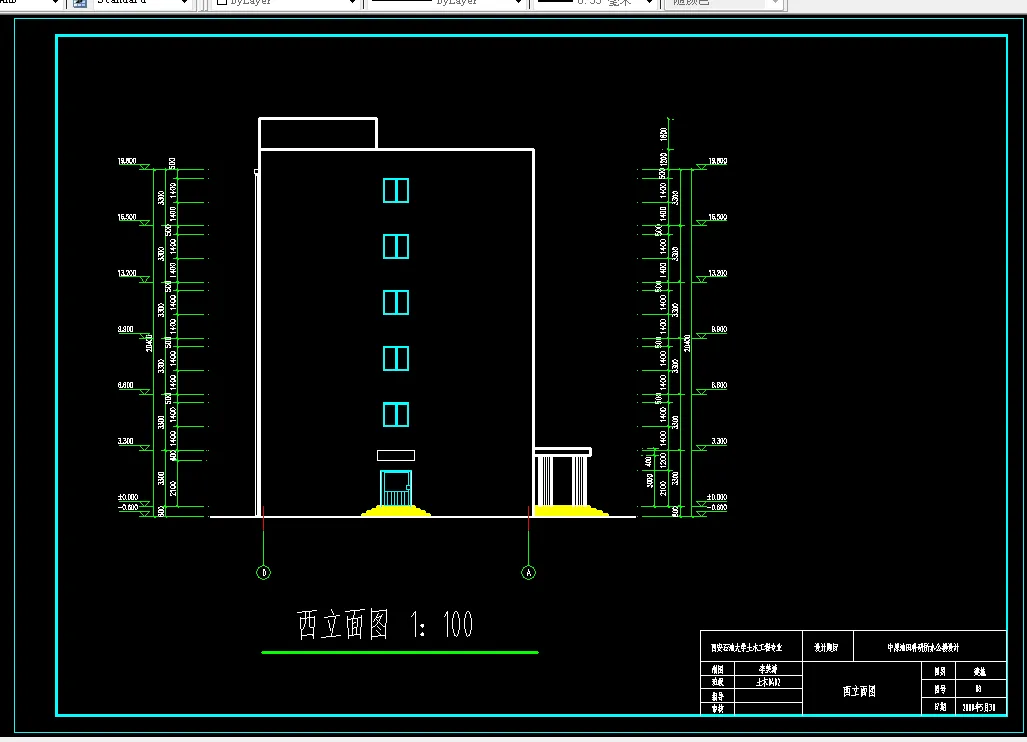This screenshot has width=1027, height=742.
Task: Select the left 20400 overall height dimension
Action: coord(149,343)
